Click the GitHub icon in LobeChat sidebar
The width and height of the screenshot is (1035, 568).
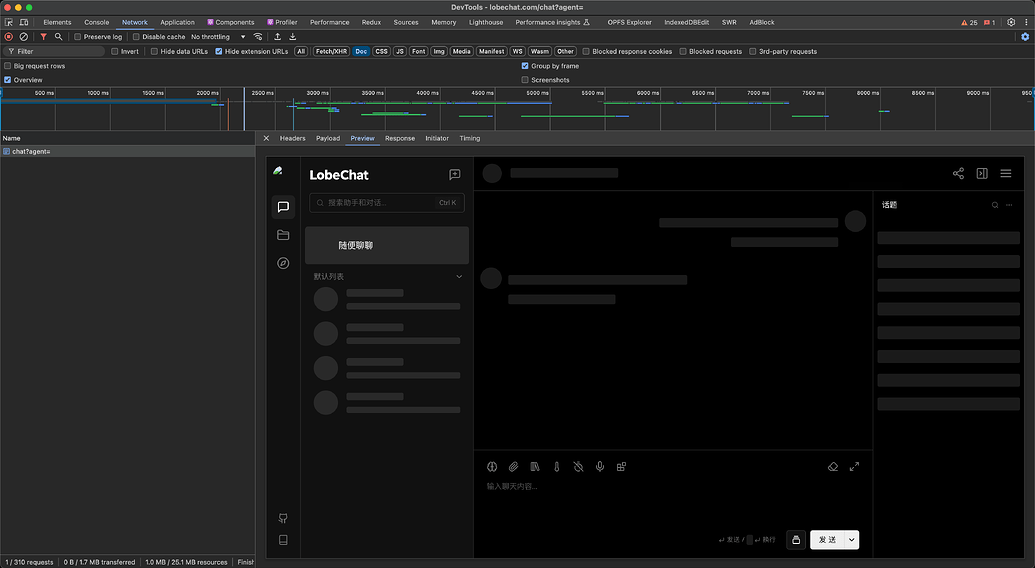283,519
